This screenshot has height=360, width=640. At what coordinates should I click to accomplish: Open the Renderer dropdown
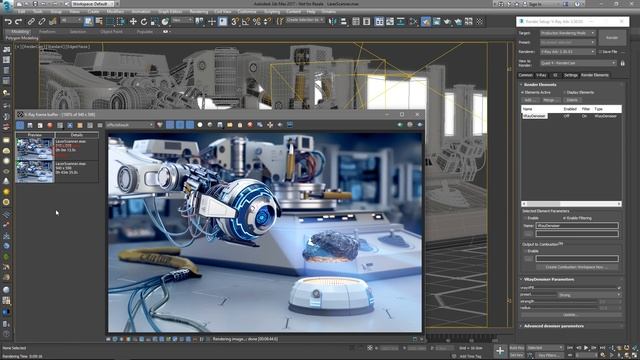568,52
